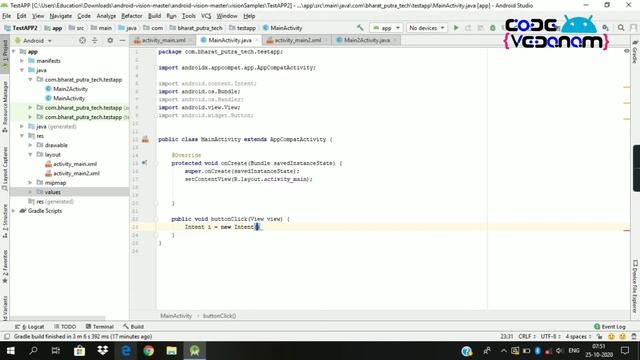Click the inspection eye icon in editor corner

click(627, 51)
